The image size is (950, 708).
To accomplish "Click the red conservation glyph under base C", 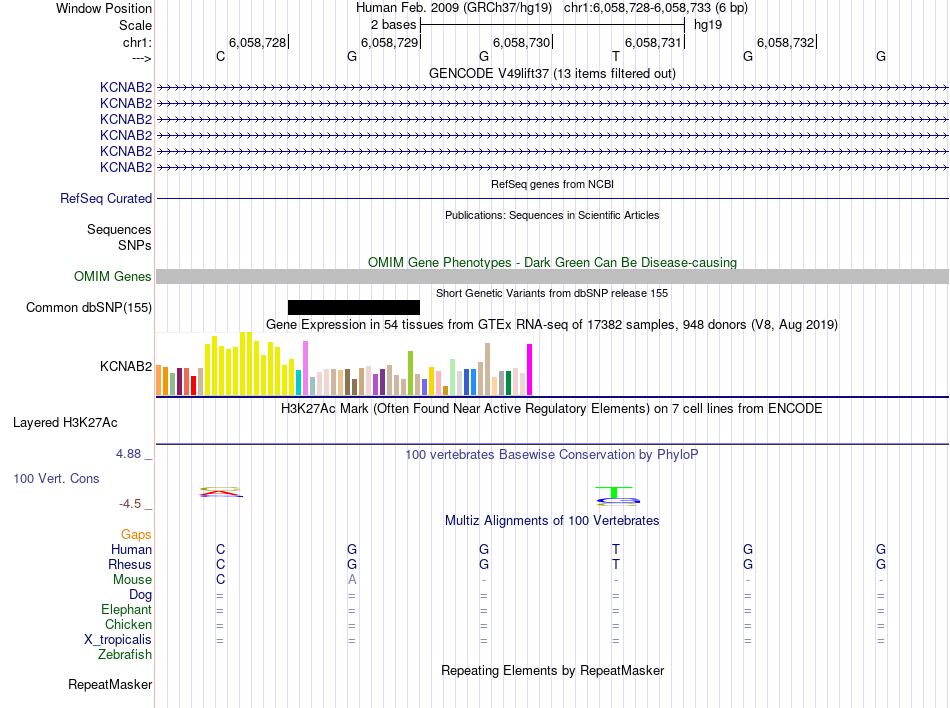I will [x=221, y=492].
